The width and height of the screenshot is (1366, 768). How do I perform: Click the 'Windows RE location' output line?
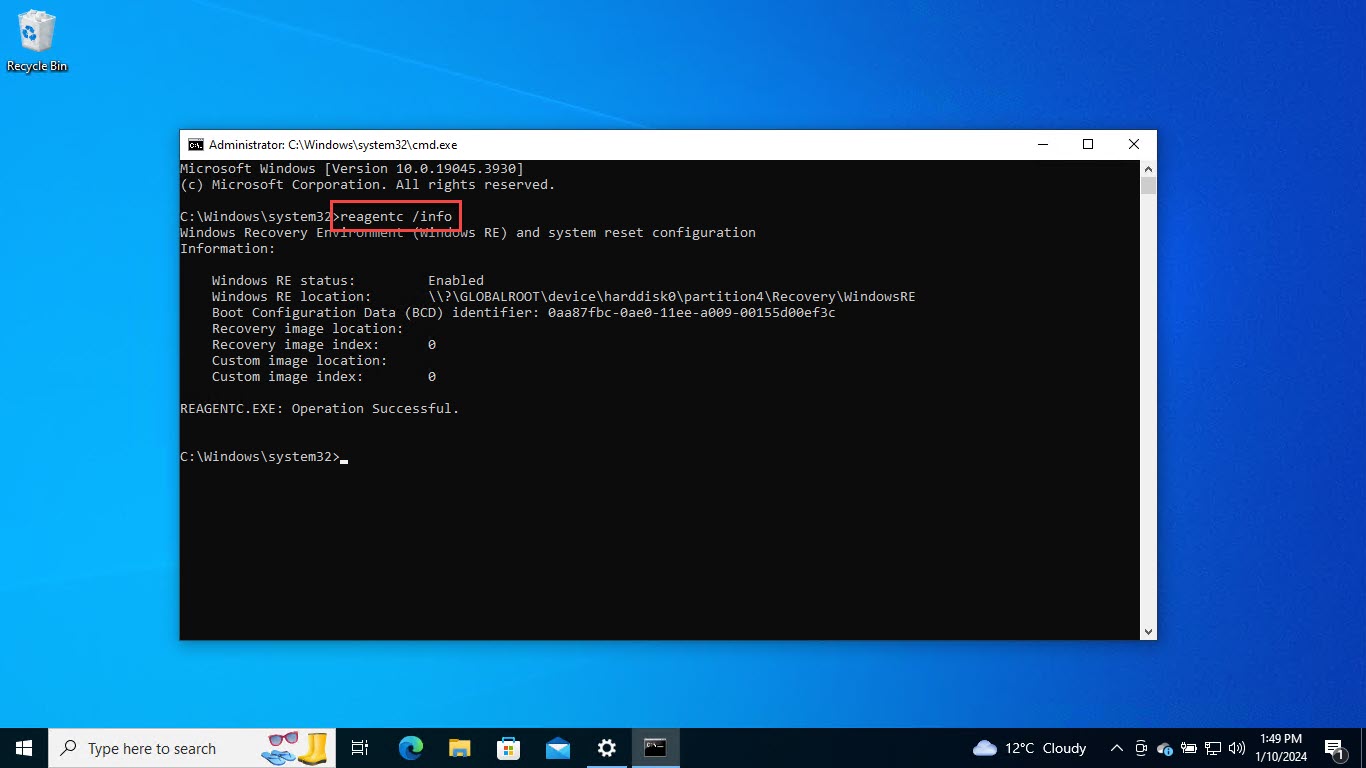(x=564, y=297)
